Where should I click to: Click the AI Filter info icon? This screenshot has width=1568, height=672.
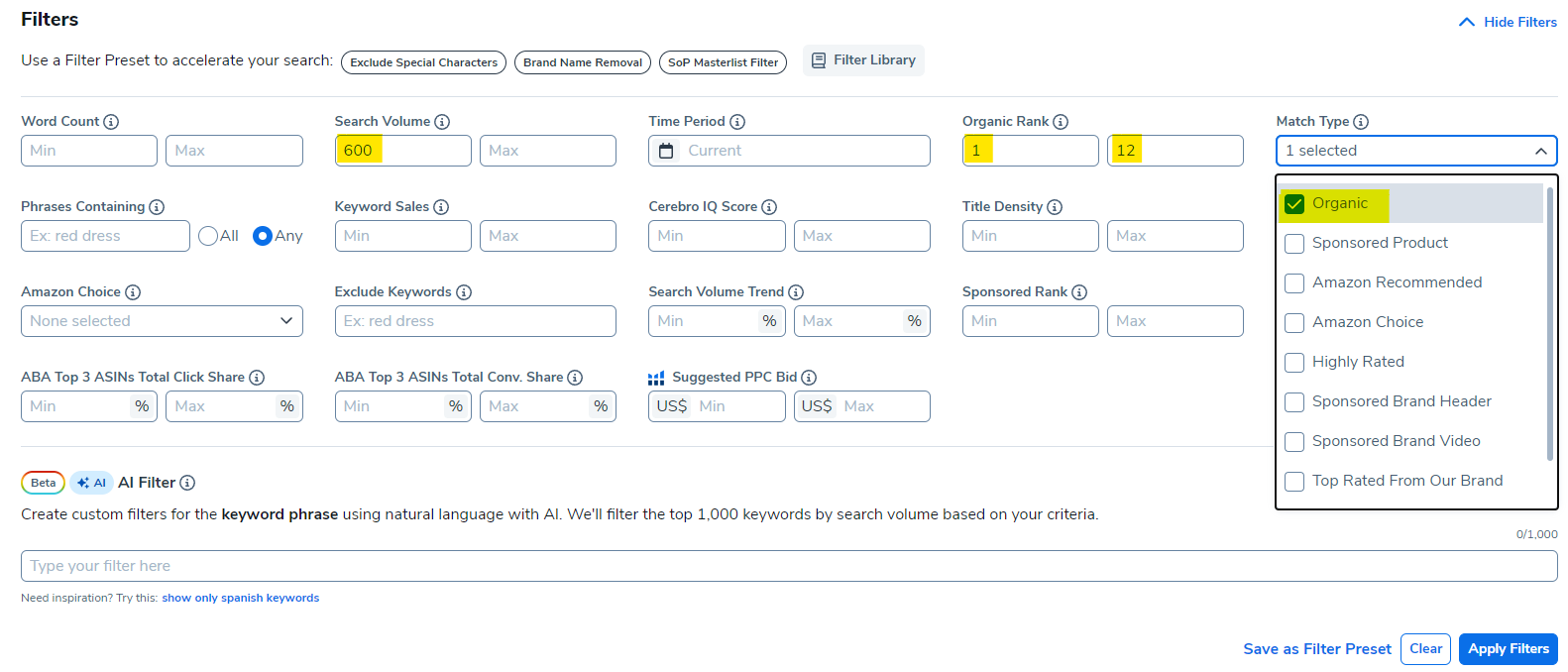tap(187, 483)
